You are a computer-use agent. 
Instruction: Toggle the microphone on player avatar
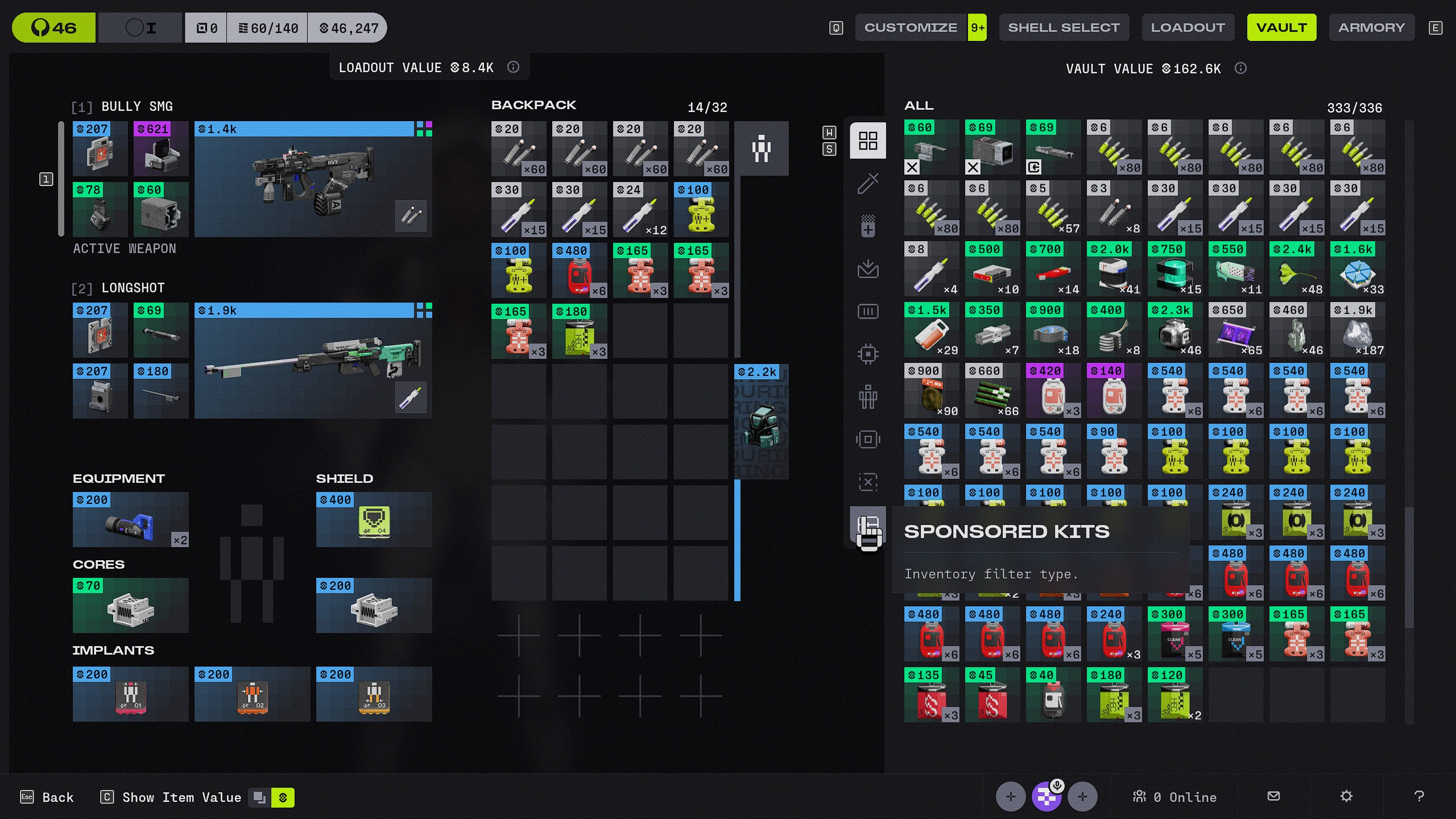1057,786
